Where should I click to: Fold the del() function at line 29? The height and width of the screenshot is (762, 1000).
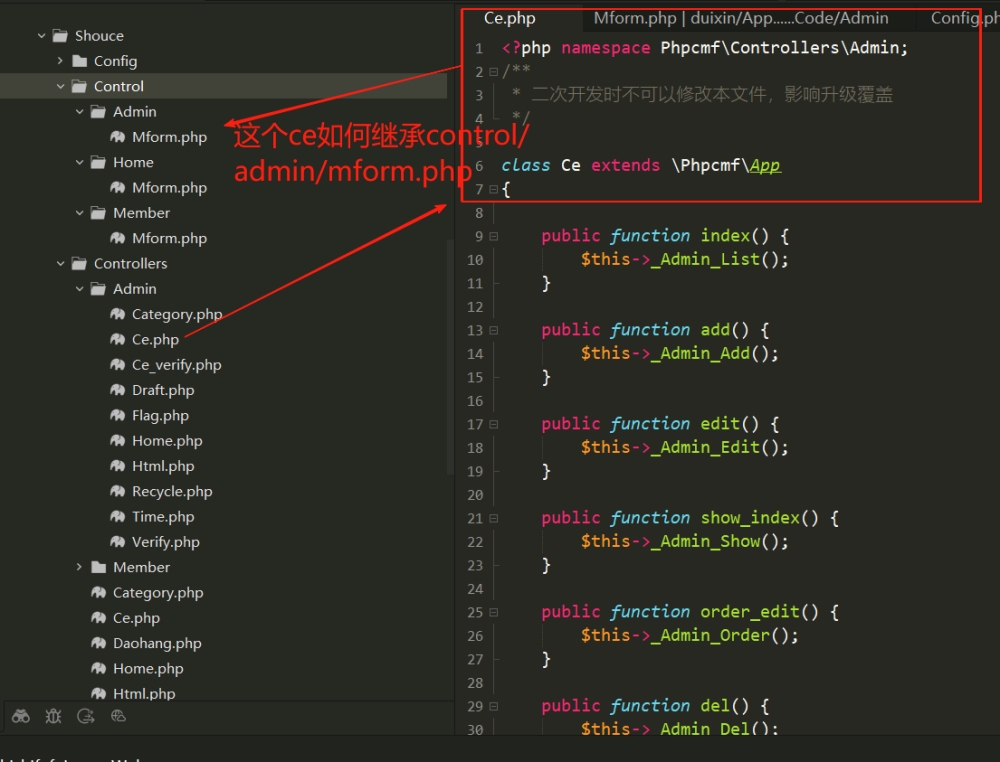(494, 706)
